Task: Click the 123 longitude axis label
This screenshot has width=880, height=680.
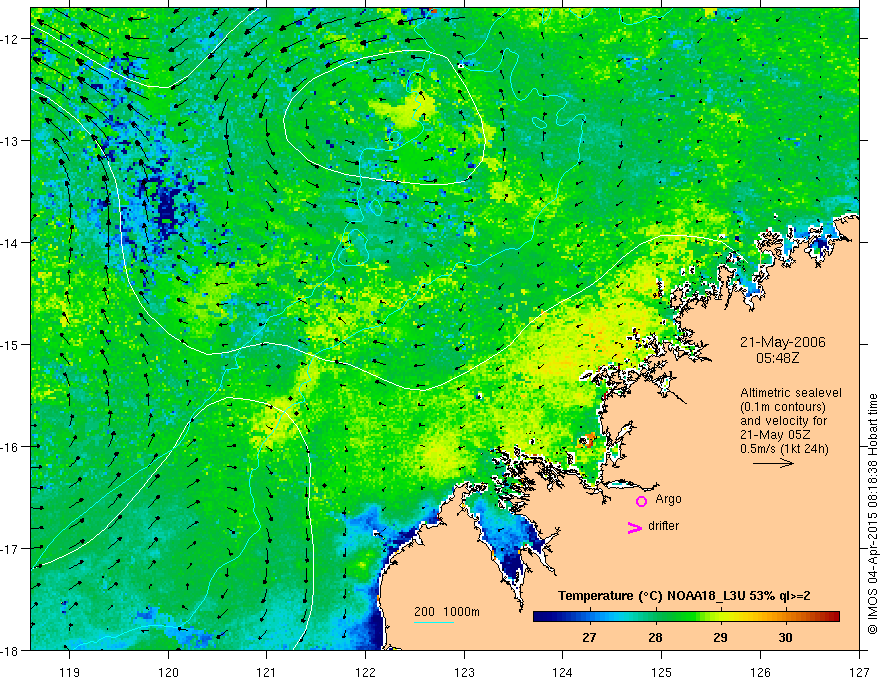Action: [464, 672]
